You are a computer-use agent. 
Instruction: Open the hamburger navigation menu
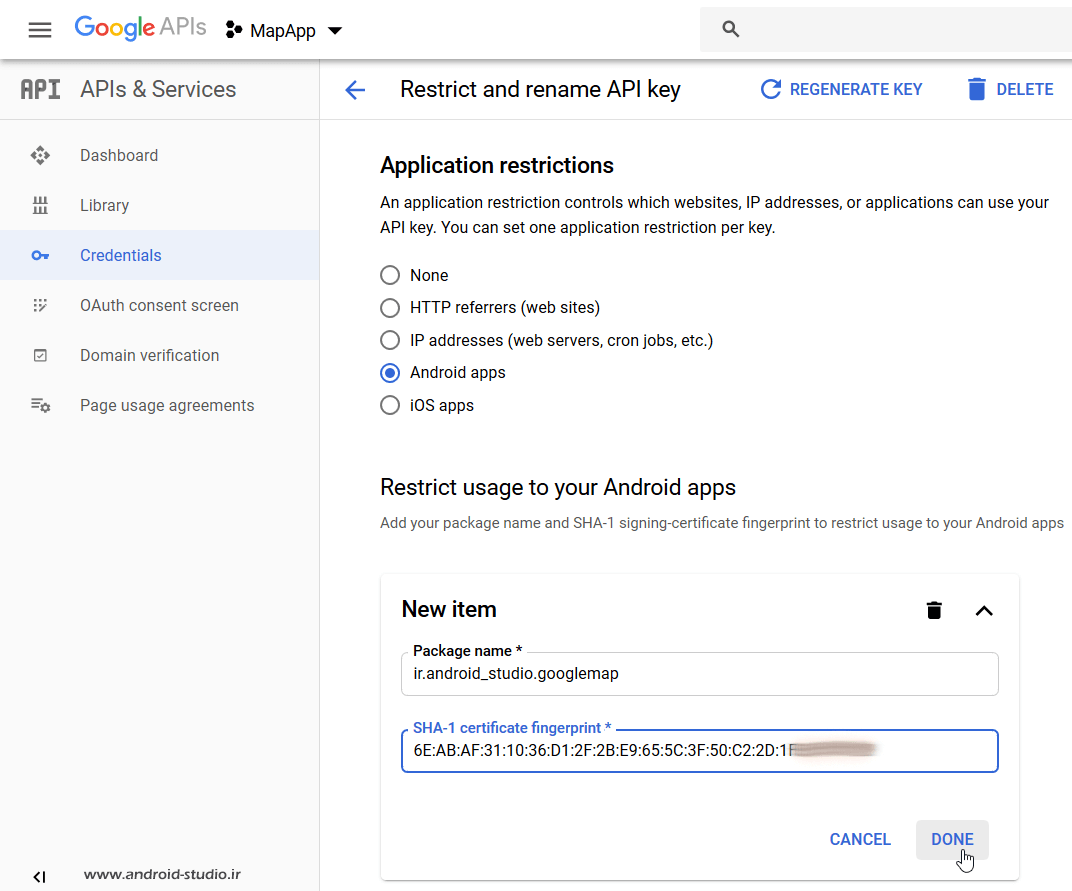click(x=40, y=30)
